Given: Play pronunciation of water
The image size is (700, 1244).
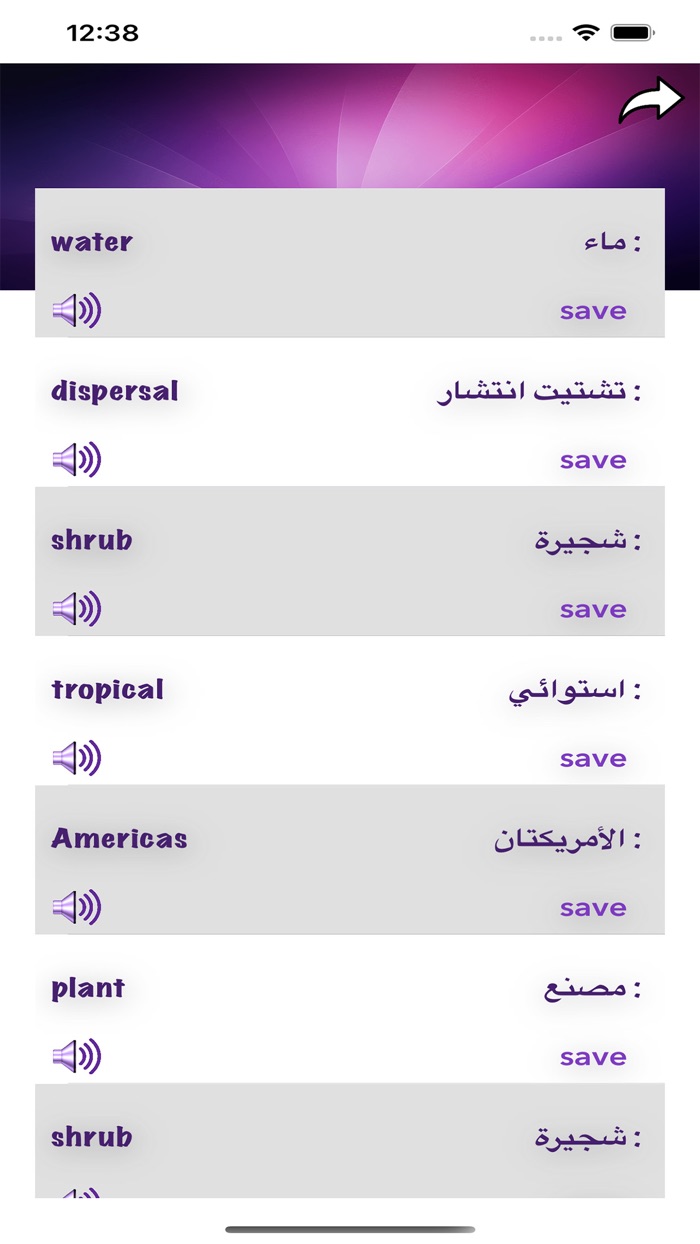Looking at the screenshot, I should pos(75,311).
